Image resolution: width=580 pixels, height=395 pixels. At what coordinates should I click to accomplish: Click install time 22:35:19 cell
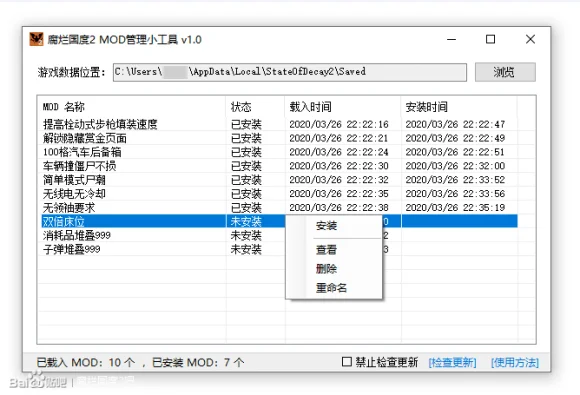pos(455,208)
